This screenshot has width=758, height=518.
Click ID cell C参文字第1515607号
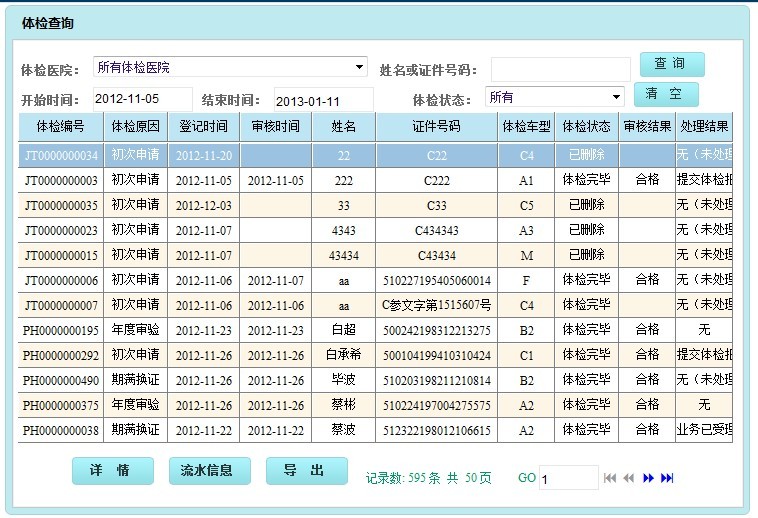[437, 305]
